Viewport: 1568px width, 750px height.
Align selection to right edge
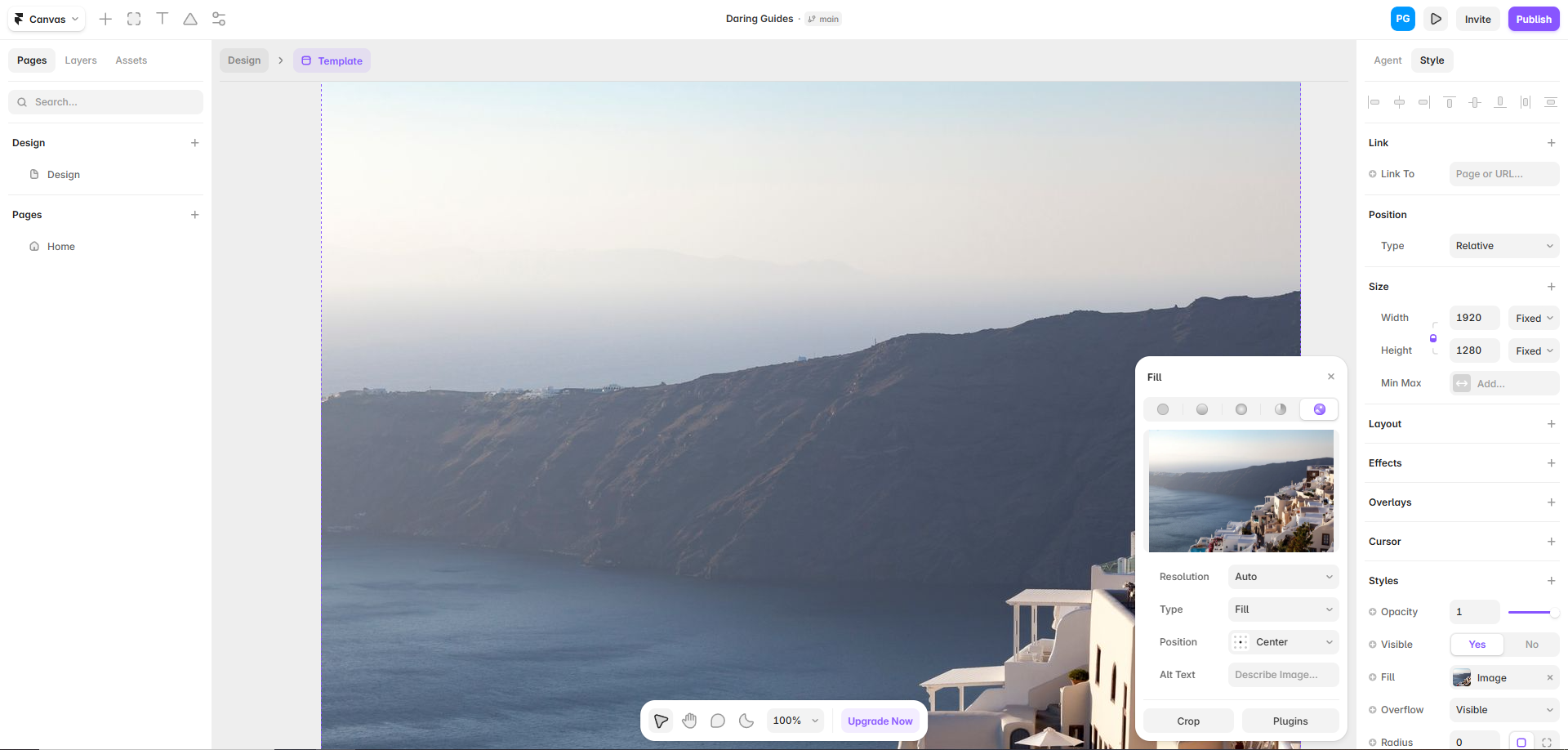click(1424, 102)
